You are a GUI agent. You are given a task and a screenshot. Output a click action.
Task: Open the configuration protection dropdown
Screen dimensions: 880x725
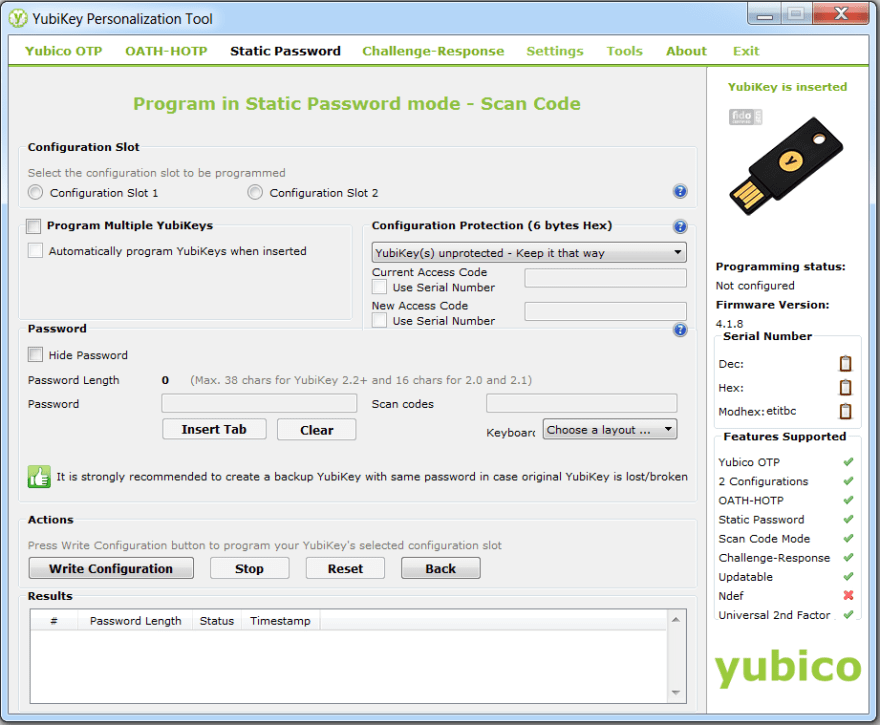coord(529,253)
